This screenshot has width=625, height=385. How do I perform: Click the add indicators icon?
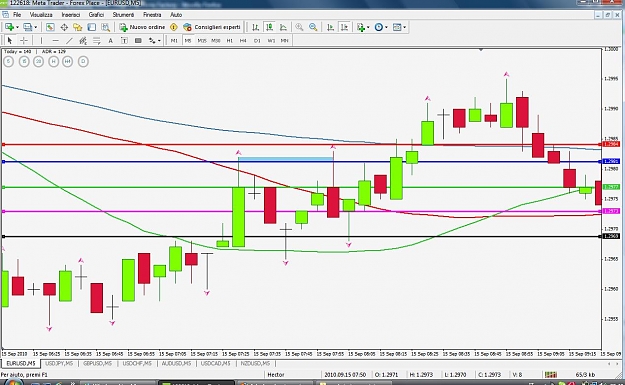point(361,27)
